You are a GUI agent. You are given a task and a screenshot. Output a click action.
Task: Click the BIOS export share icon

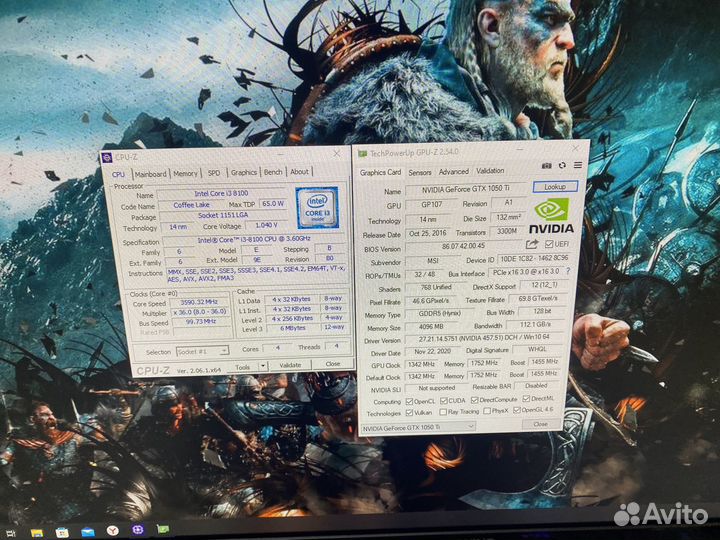(x=532, y=244)
